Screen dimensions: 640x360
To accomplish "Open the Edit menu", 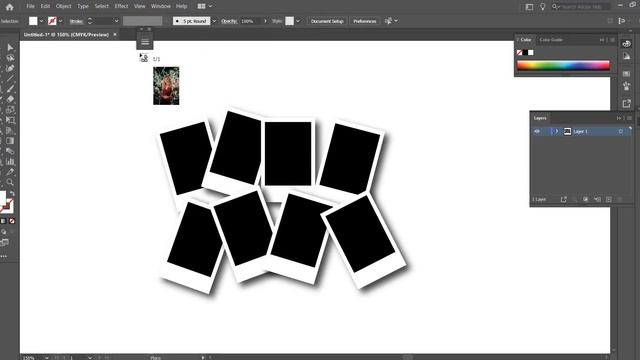I will click(45, 7).
